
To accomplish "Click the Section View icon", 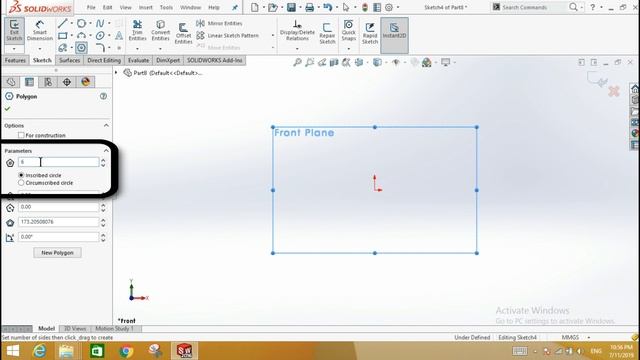I will 334,62.
